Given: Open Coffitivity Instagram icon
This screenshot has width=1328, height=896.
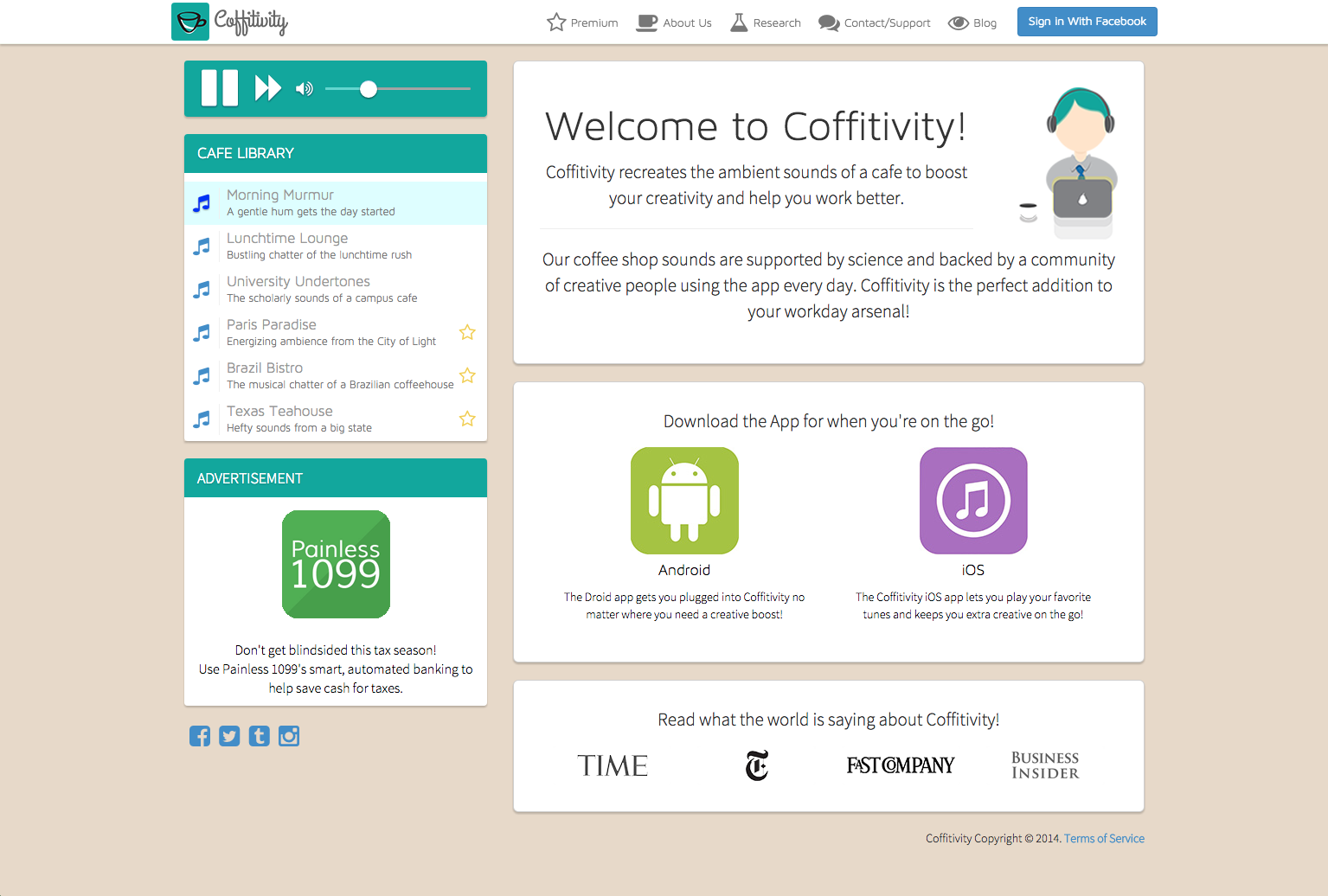Looking at the screenshot, I should (x=289, y=736).
